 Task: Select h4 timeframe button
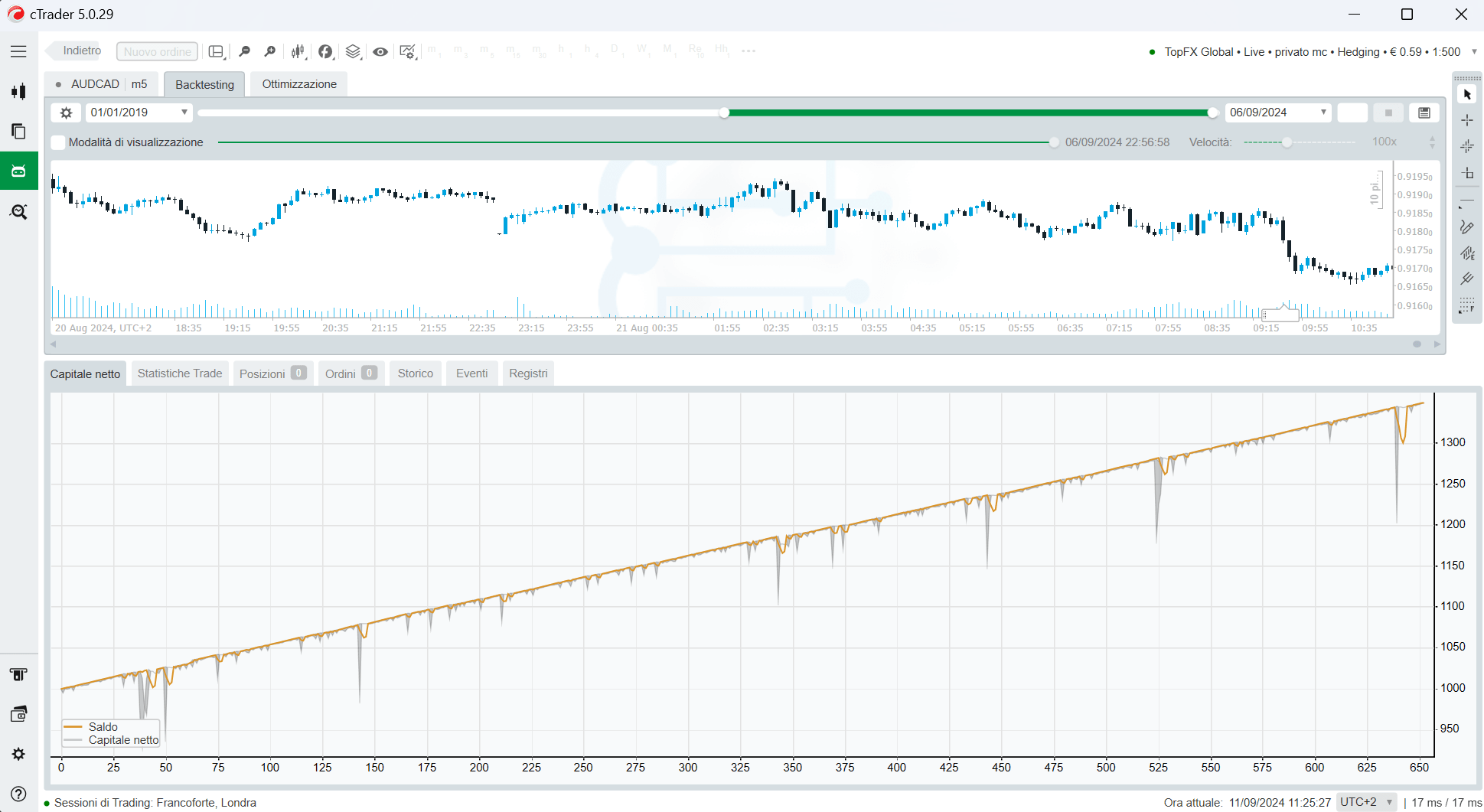[590, 51]
